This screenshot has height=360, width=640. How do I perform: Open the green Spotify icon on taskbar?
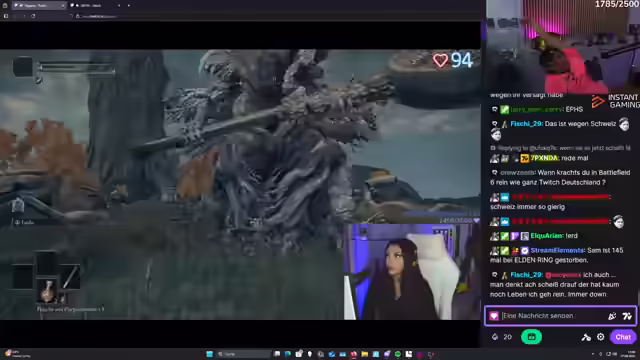tap(398, 354)
